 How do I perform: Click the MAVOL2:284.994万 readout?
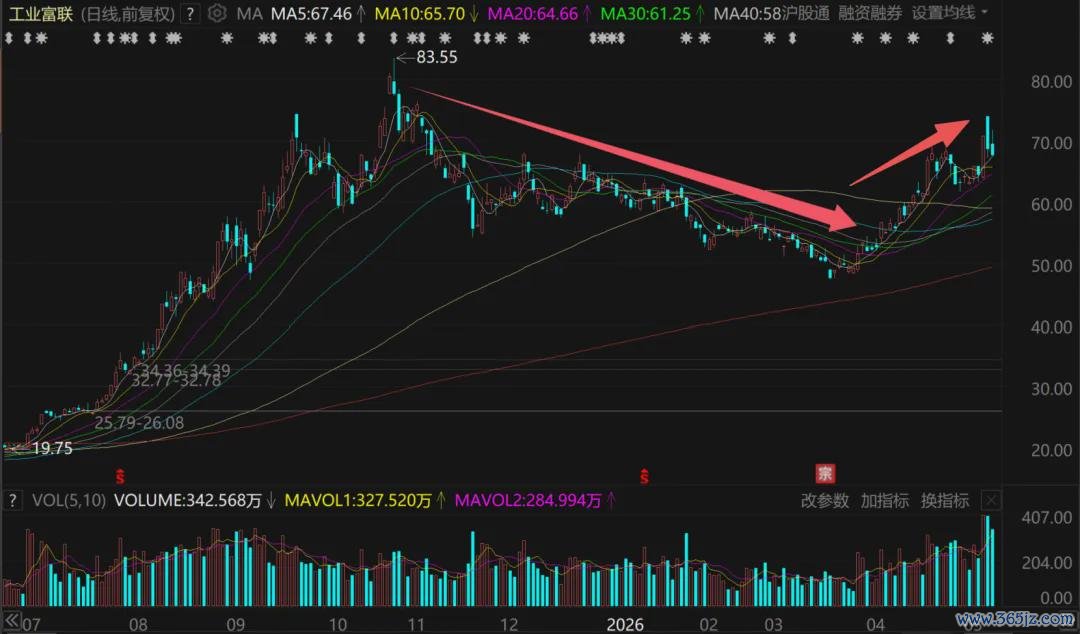528,500
